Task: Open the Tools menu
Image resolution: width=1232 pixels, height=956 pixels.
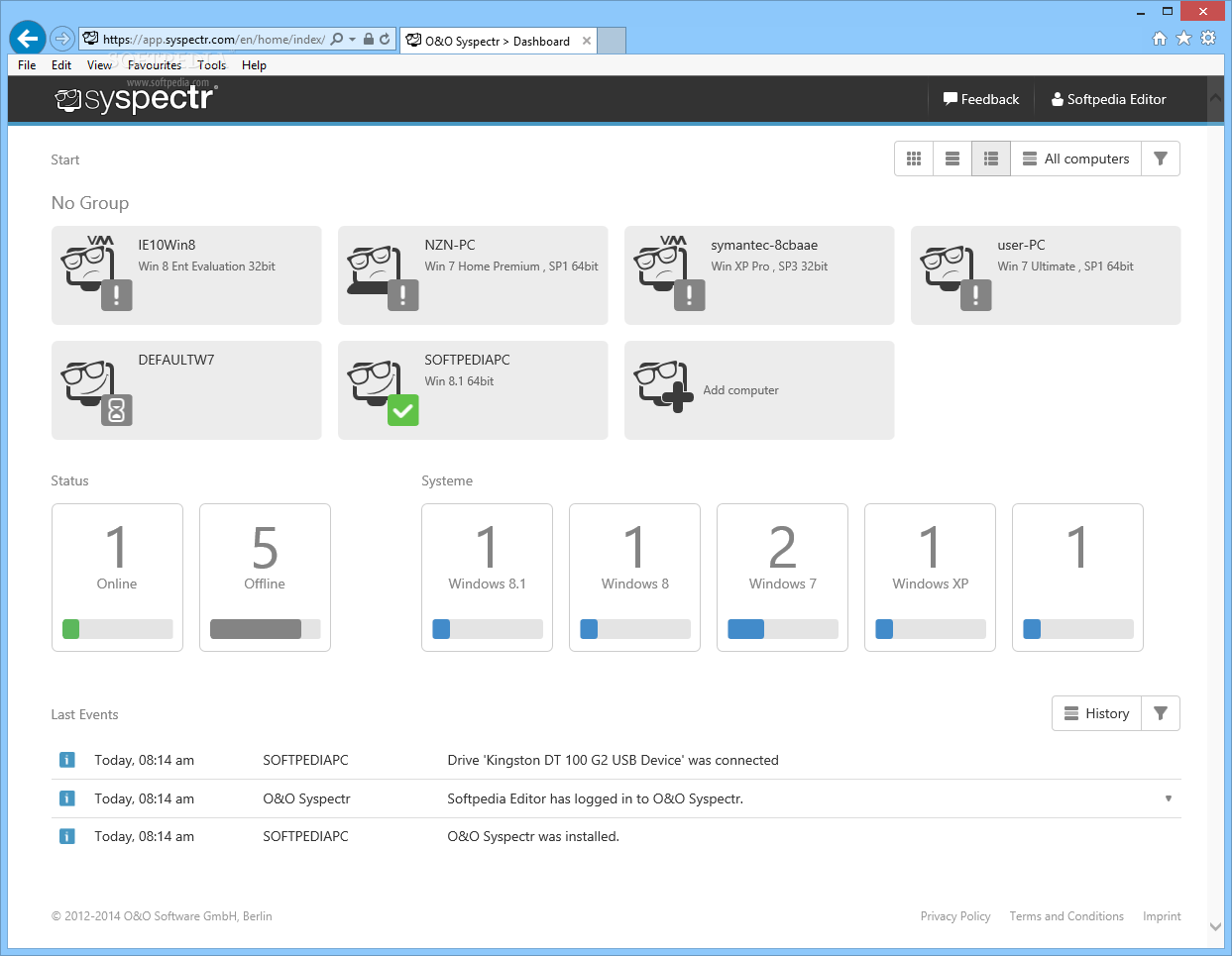Action: (211, 65)
